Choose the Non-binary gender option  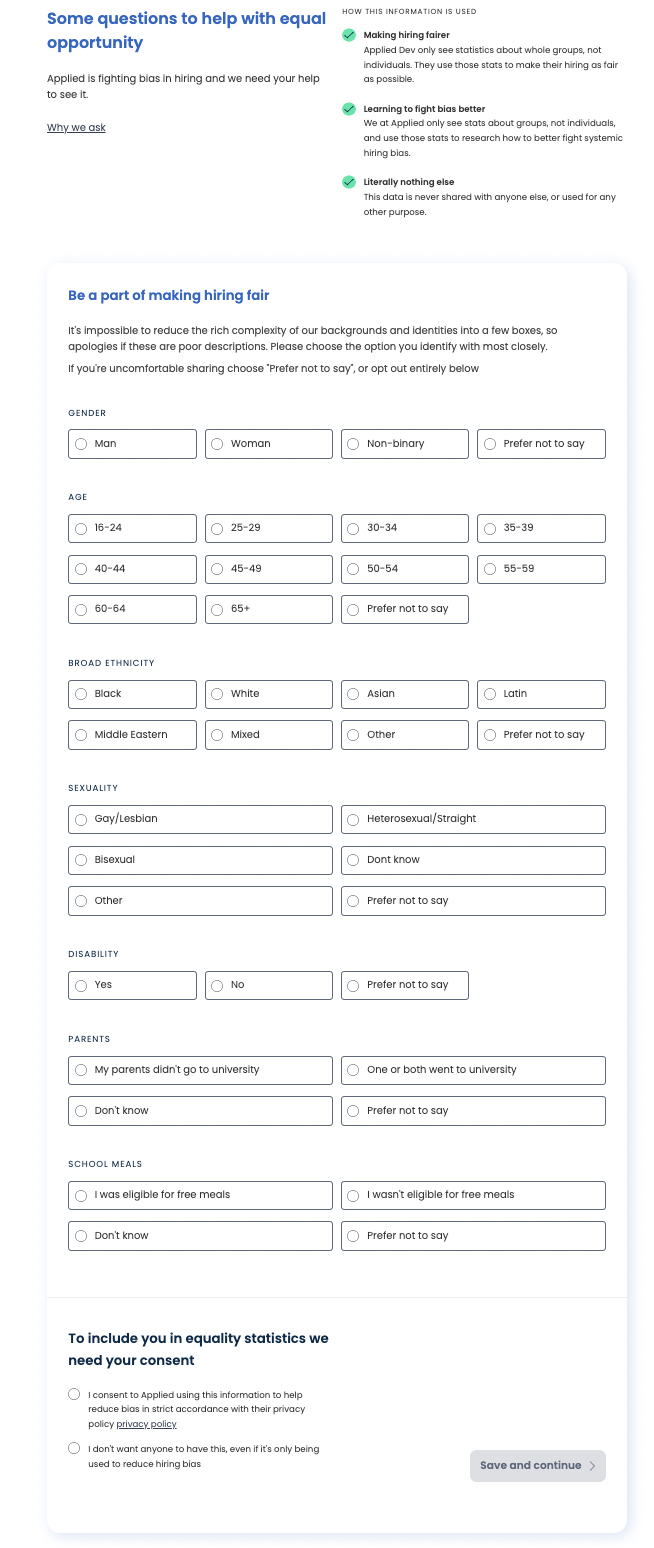pyautogui.click(x=353, y=444)
